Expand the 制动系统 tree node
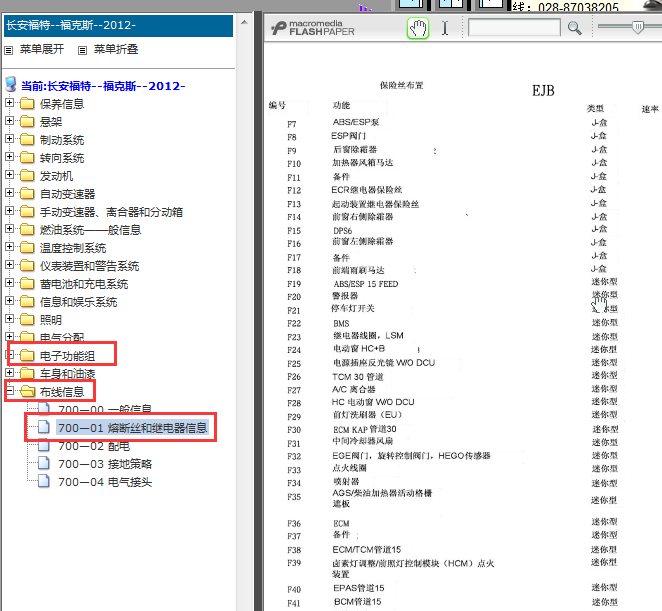662x611 pixels. click(x=9, y=138)
